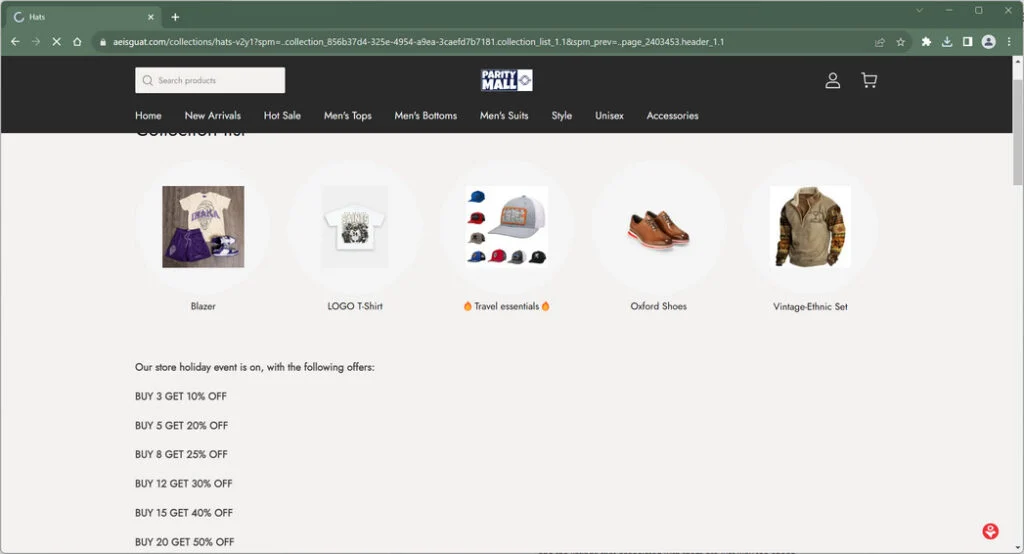Click the site lock security icon

coord(103,42)
